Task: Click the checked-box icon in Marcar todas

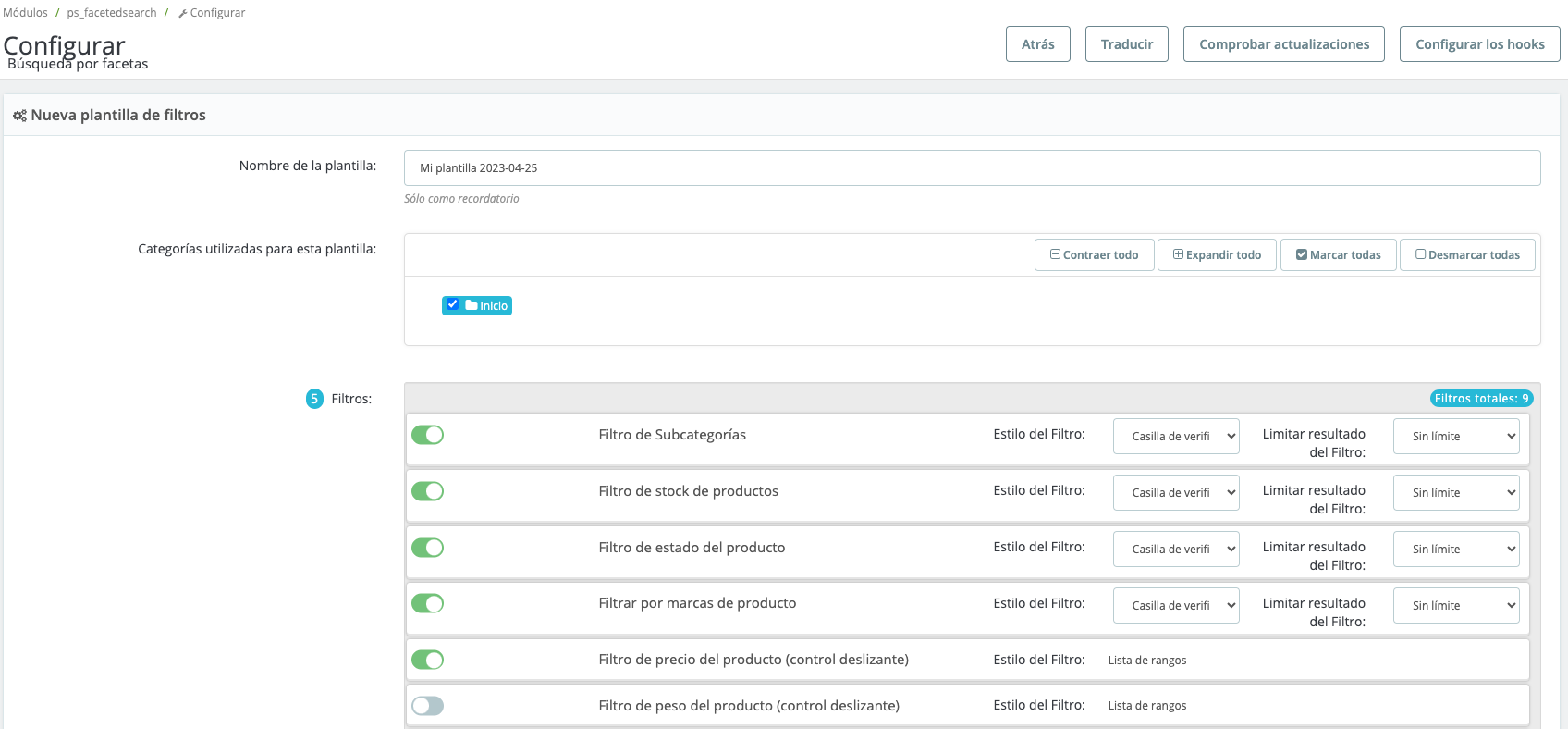Action: click(x=1302, y=254)
